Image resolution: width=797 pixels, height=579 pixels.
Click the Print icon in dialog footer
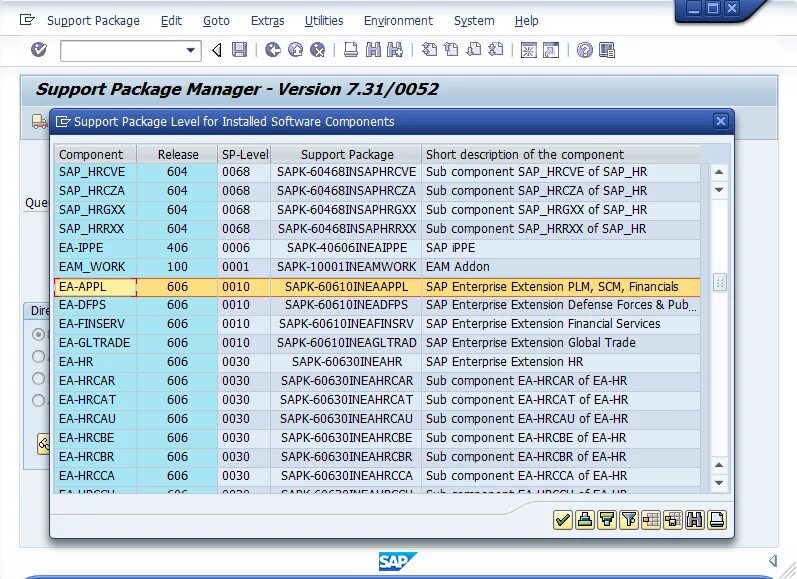[x=716, y=520]
